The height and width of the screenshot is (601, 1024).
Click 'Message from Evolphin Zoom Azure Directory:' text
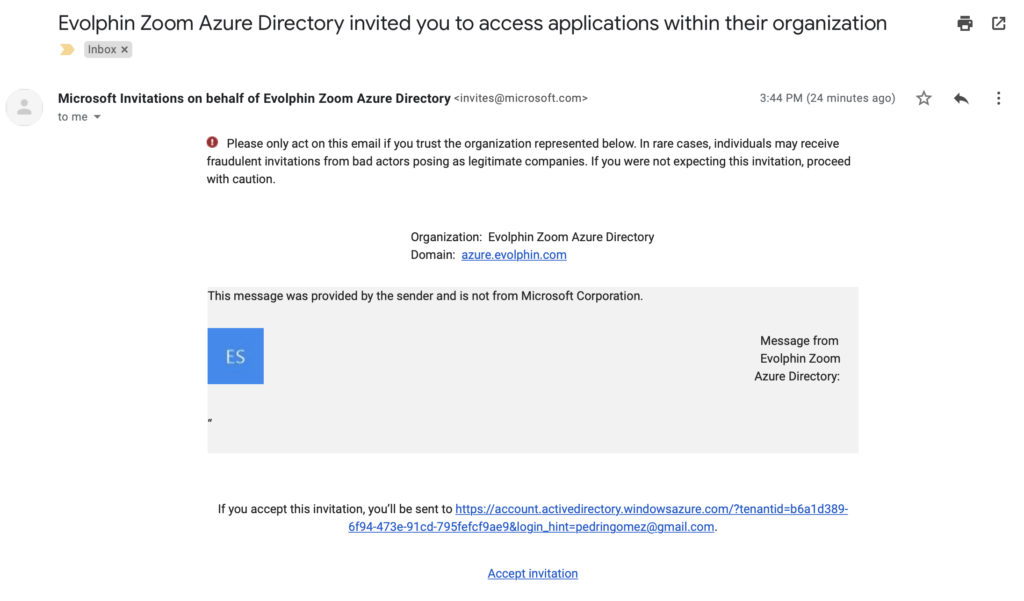point(797,359)
